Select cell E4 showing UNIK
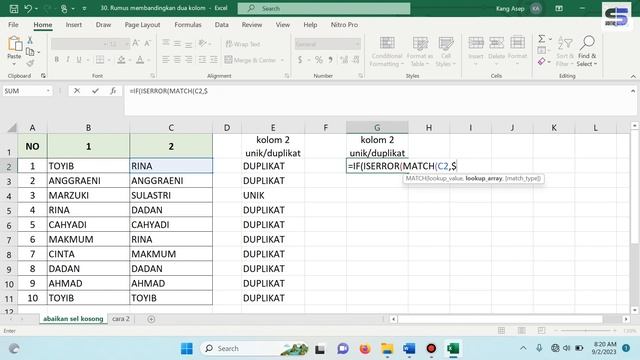 click(273, 195)
